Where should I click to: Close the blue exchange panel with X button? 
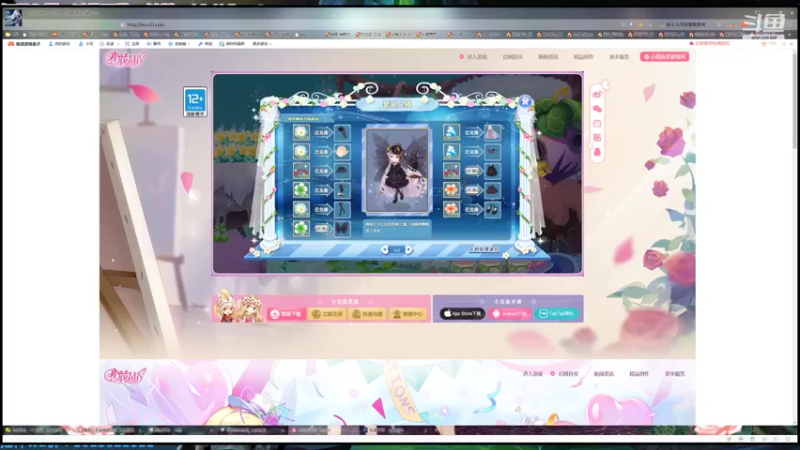(525, 101)
